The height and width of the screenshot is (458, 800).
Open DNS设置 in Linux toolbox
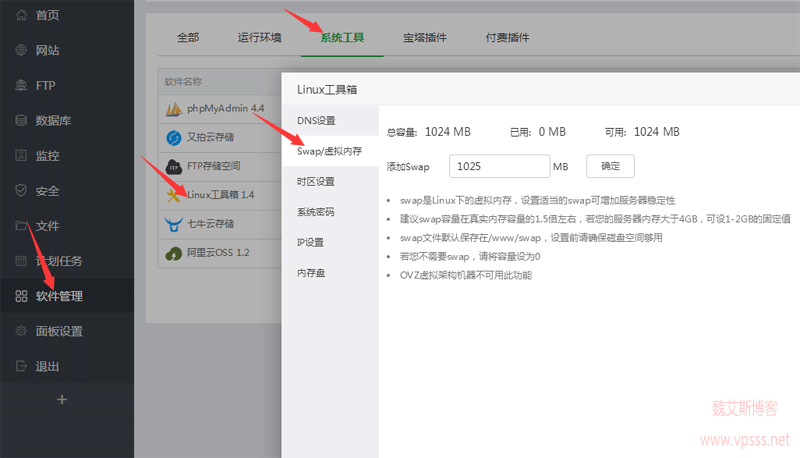tap(316, 121)
